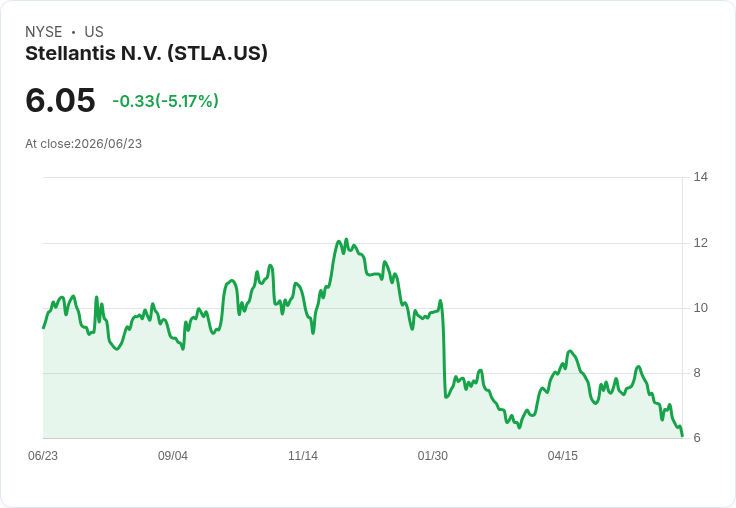The height and width of the screenshot is (508, 736).
Task: Click the 12 price axis label
Action: click(x=701, y=243)
